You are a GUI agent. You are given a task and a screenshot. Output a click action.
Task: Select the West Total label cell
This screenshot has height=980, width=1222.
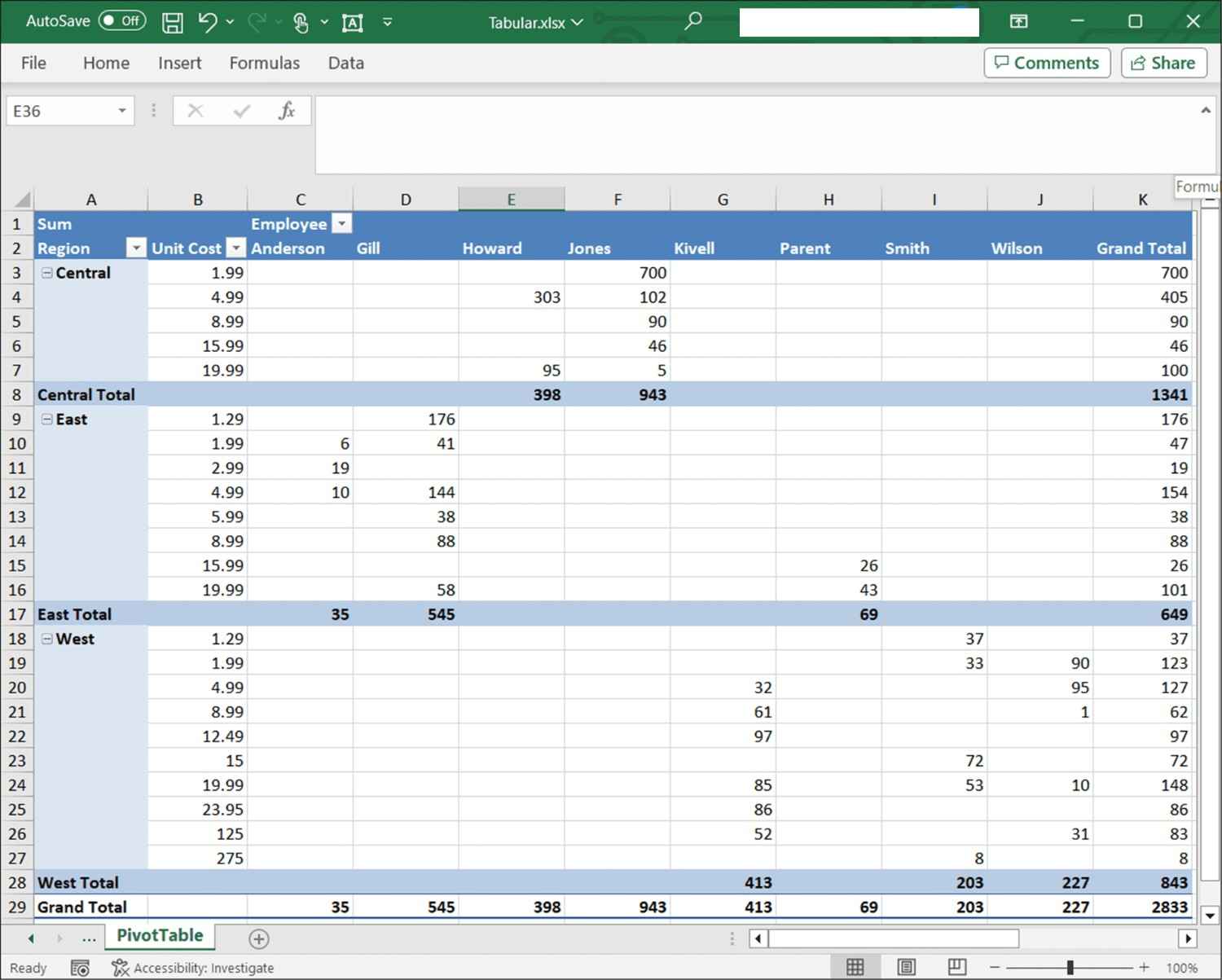[90, 882]
